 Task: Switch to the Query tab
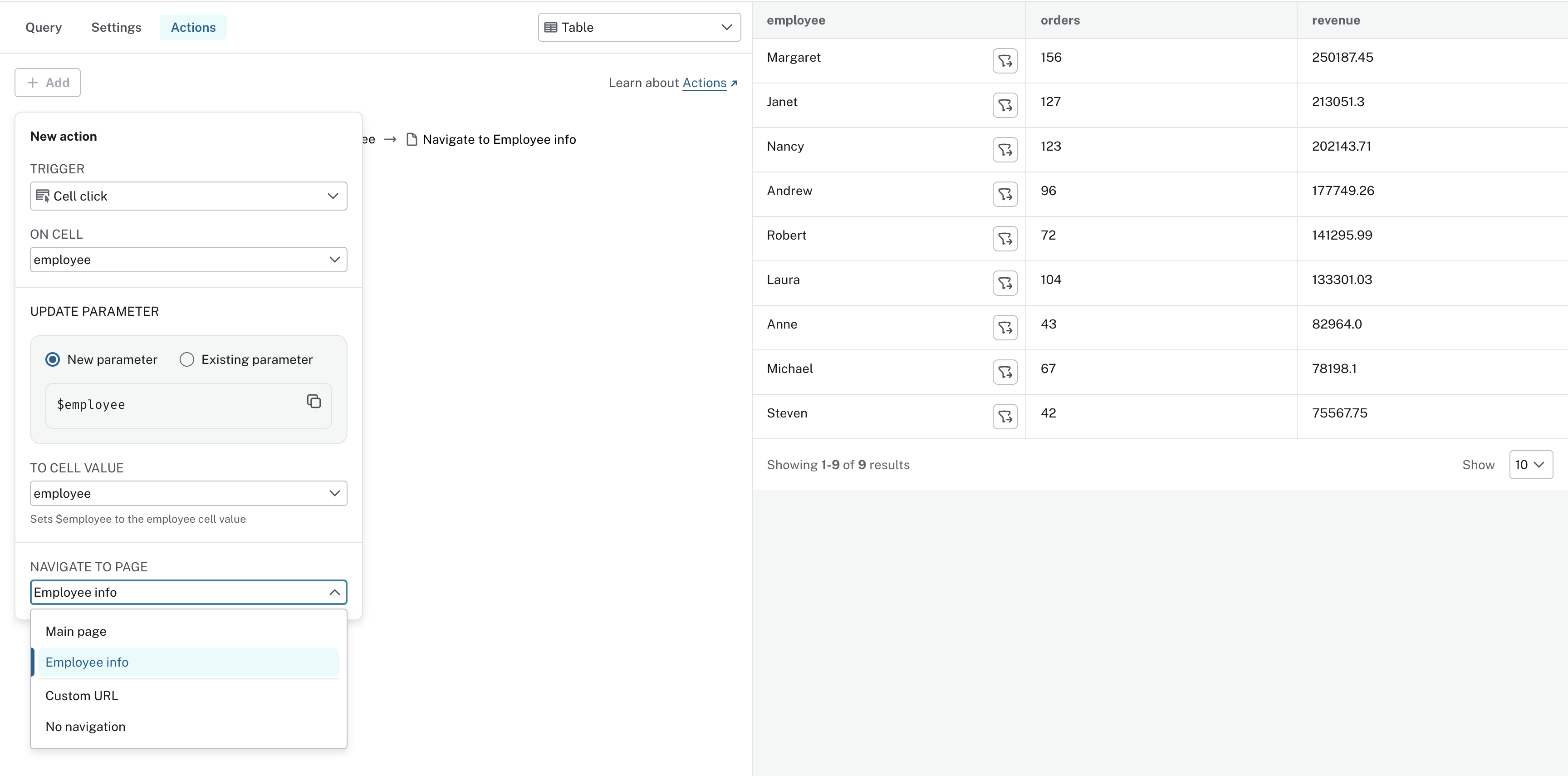44,27
